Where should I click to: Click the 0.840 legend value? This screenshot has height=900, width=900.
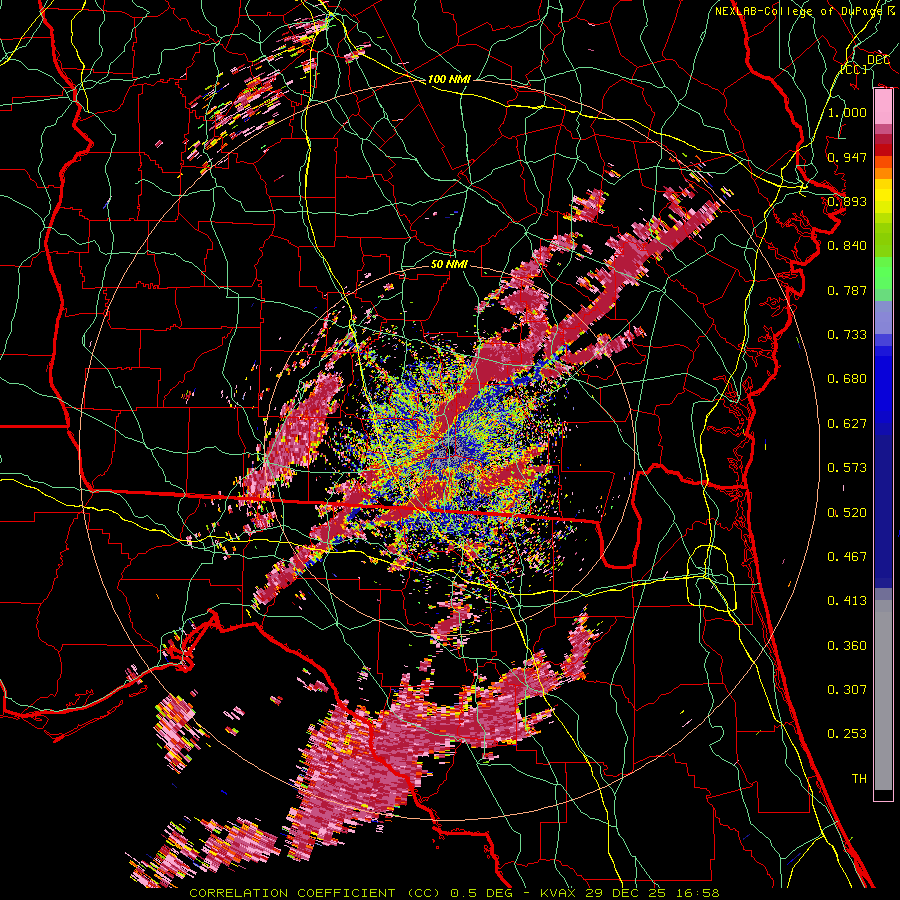point(847,246)
